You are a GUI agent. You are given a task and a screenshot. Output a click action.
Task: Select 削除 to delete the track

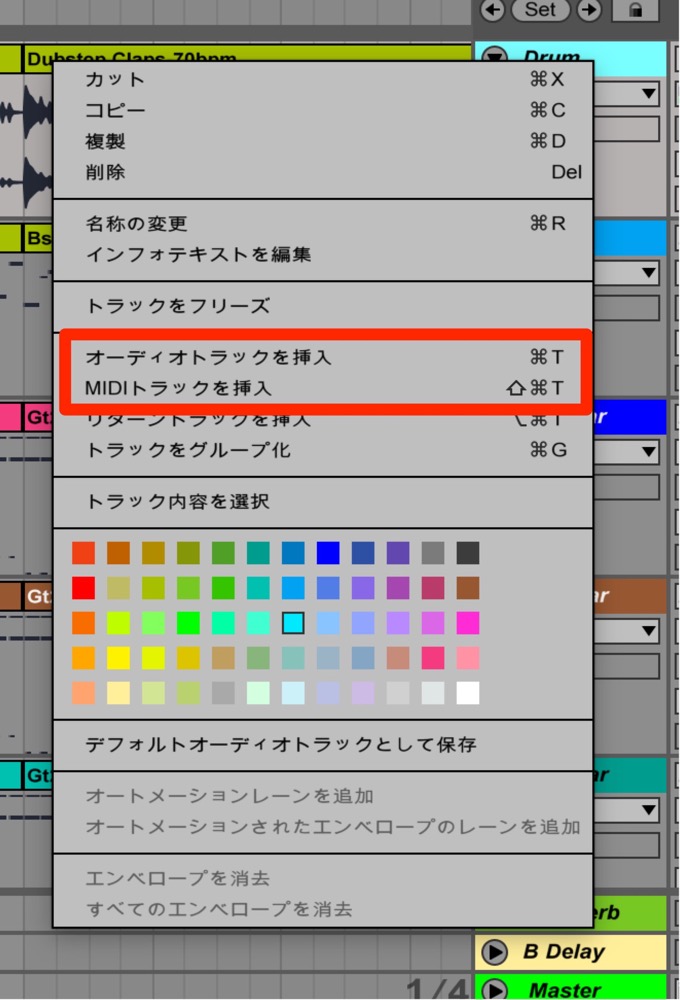pyautogui.click(x=323, y=172)
